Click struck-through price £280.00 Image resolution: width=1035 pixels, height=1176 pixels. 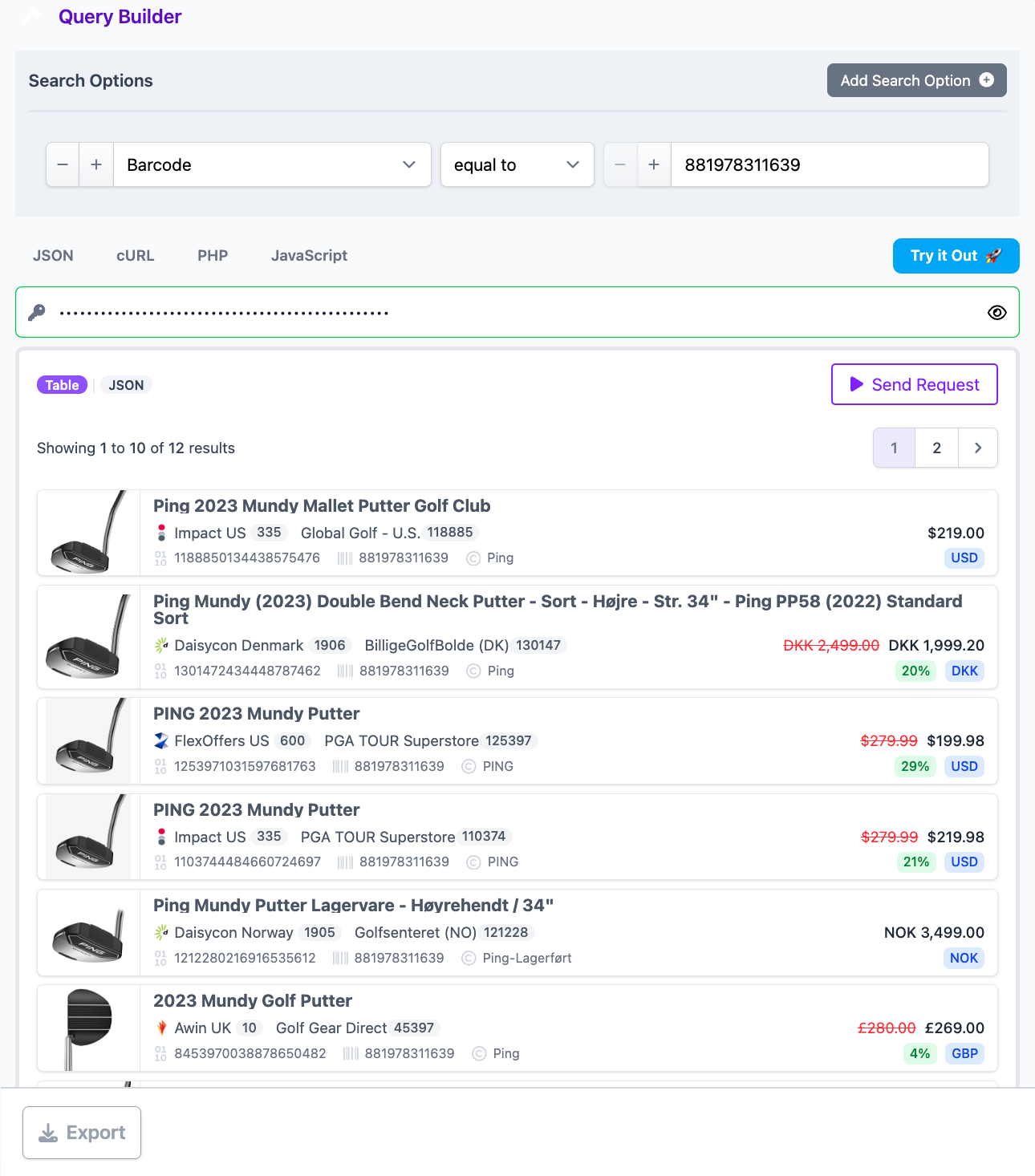pos(887,1028)
